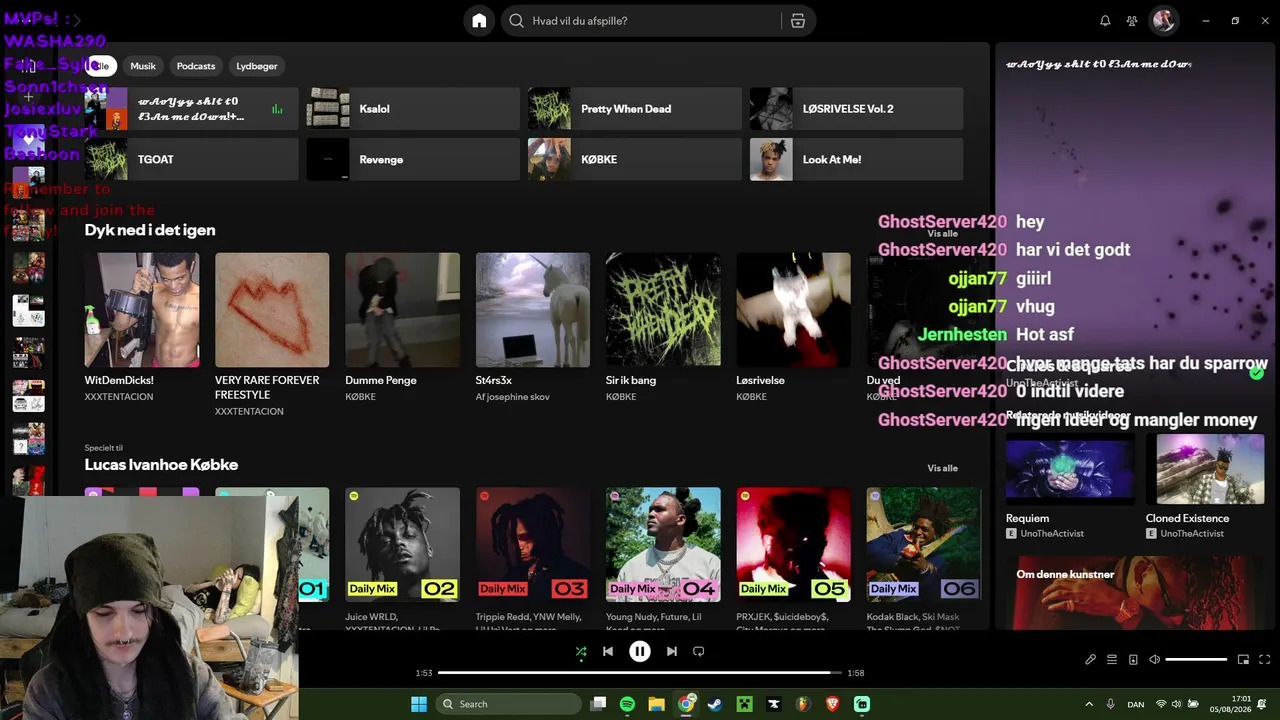The width and height of the screenshot is (1280, 720).
Task: Open the Pretty When Dead shortcut tile
Action: [635, 109]
